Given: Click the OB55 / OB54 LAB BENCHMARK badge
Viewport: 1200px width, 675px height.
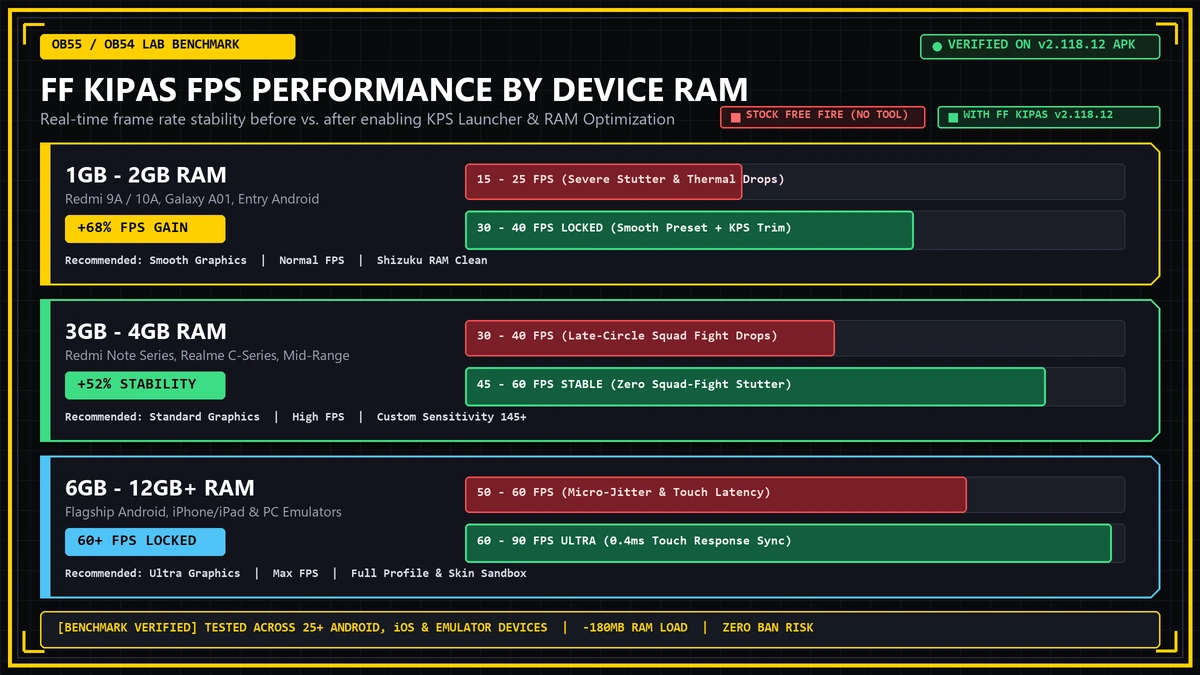Looking at the screenshot, I should click(168, 46).
